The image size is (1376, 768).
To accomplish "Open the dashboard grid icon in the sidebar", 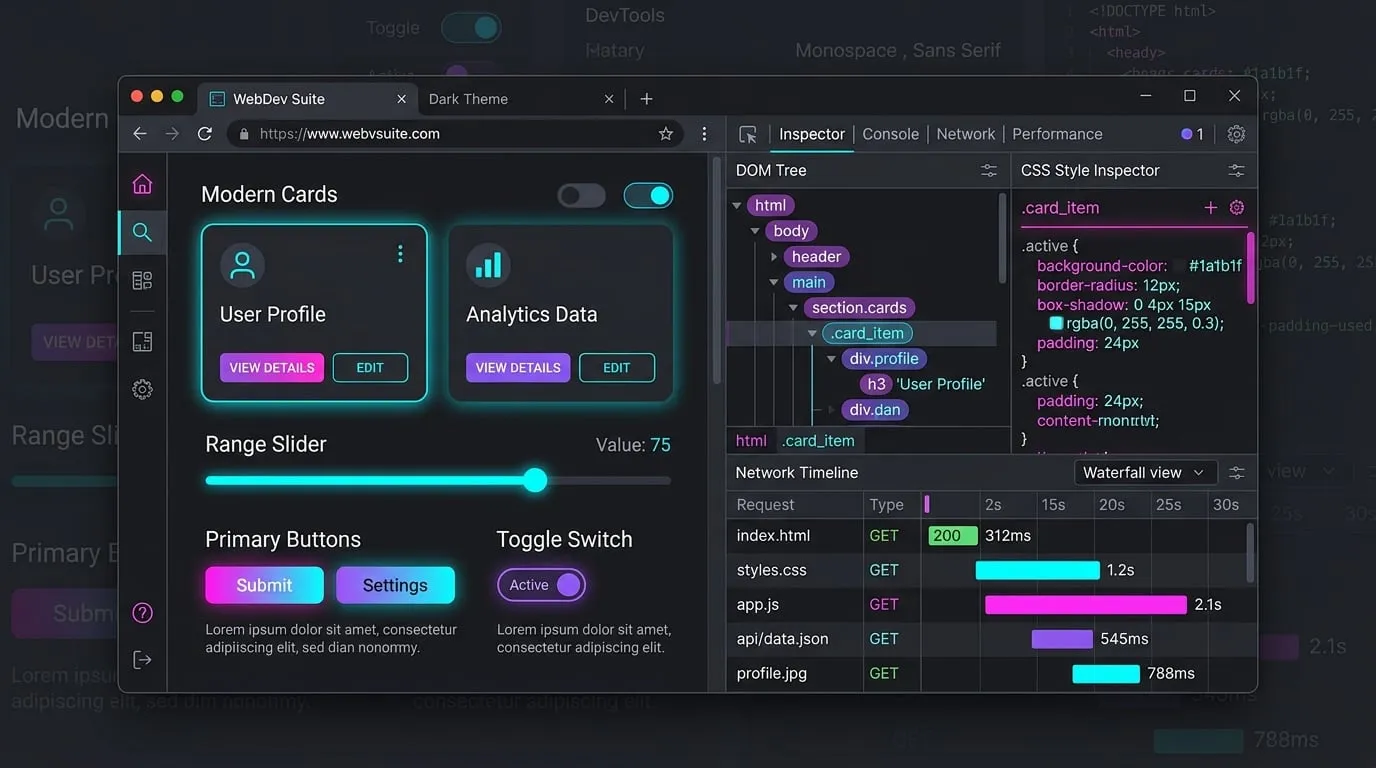I will (142, 281).
